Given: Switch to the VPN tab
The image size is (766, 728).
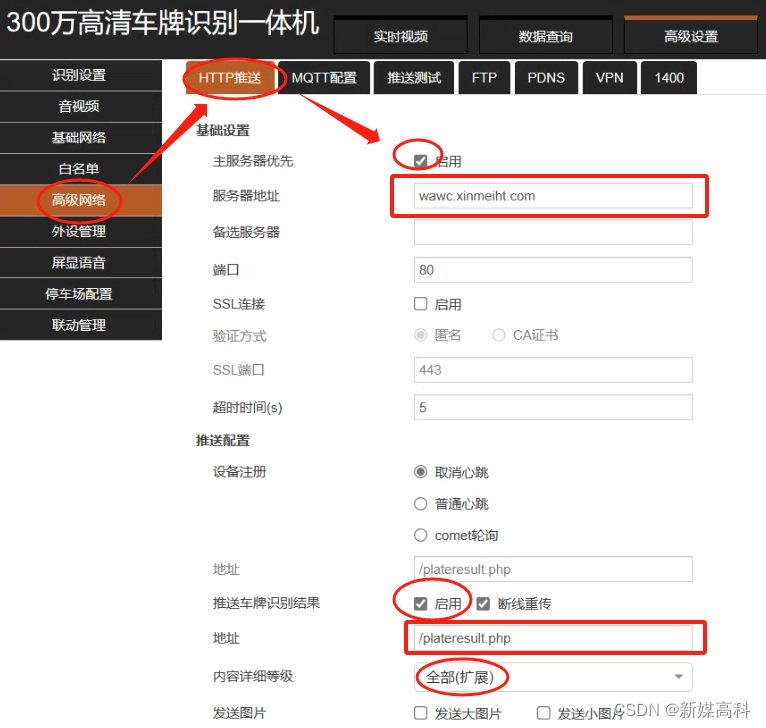Looking at the screenshot, I should point(610,78).
